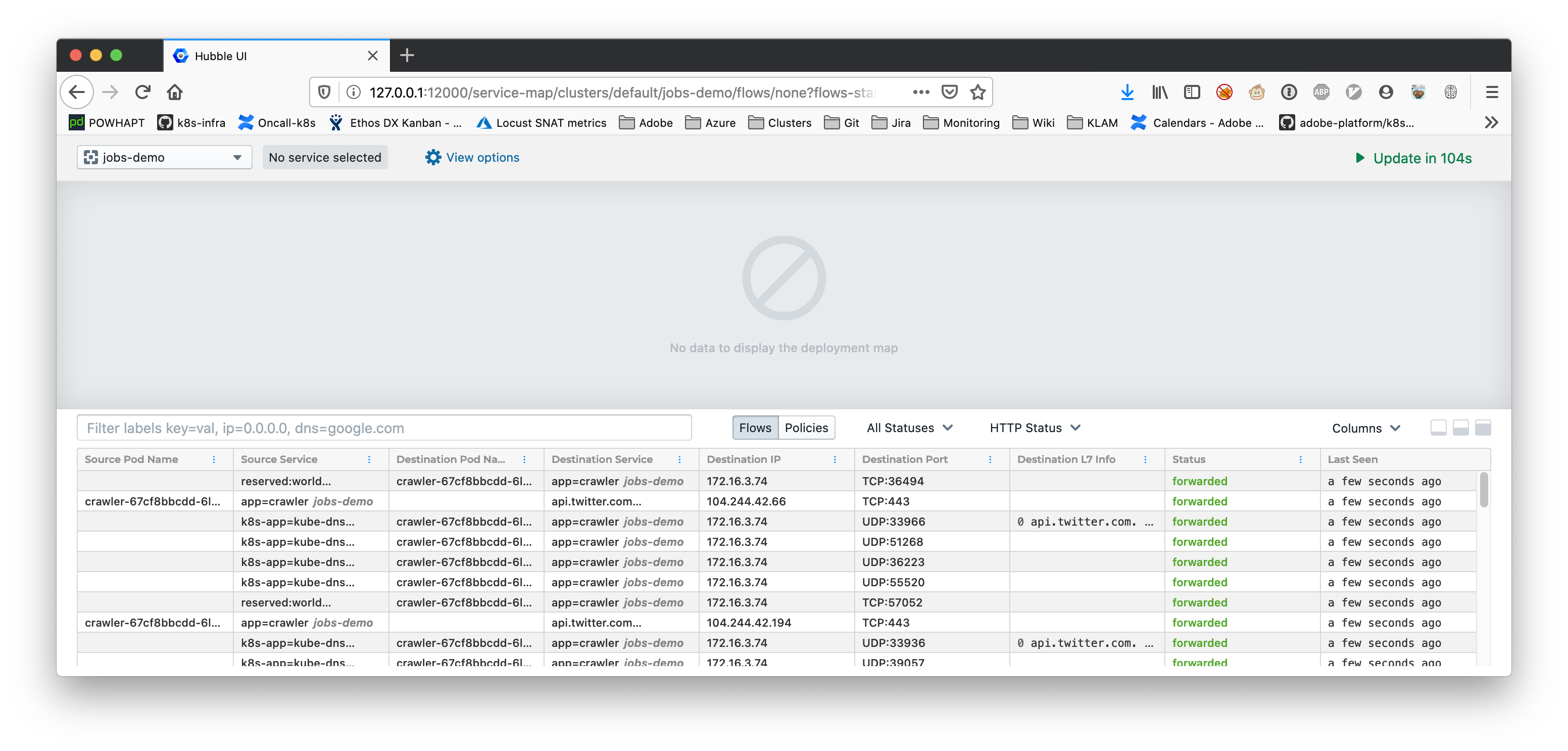Click the namespace selector icon beside jobs-demo
The width and height of the screenshot is (1568, 751).
[91, 157]
